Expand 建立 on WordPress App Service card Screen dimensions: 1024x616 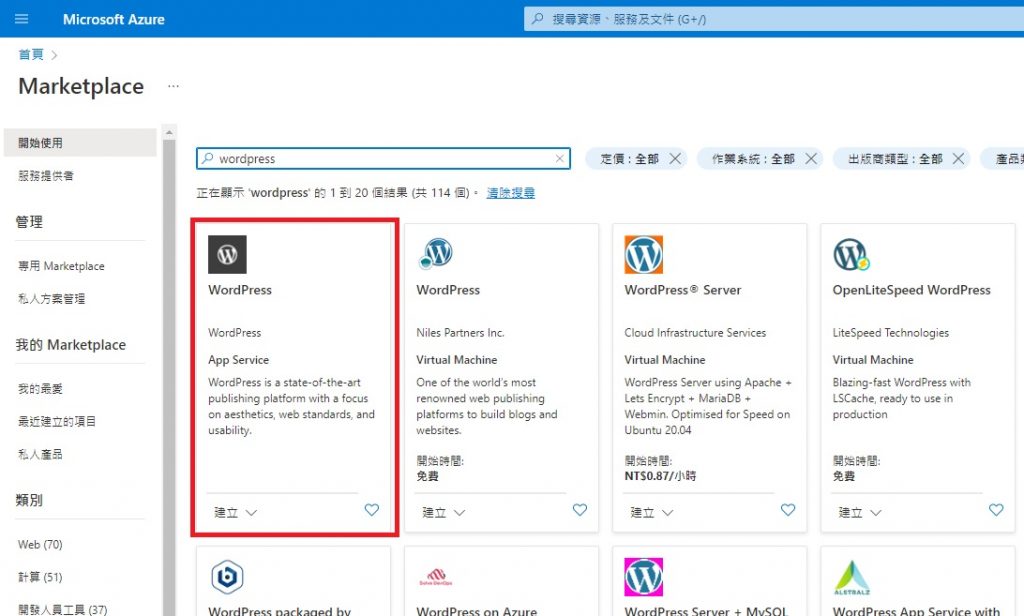pos(236,513)
